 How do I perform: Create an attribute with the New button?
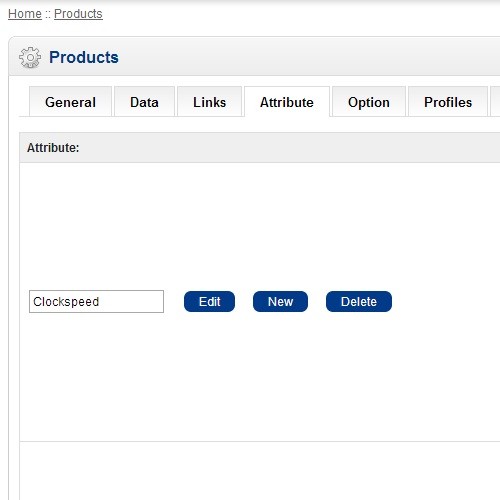point(280,301)
